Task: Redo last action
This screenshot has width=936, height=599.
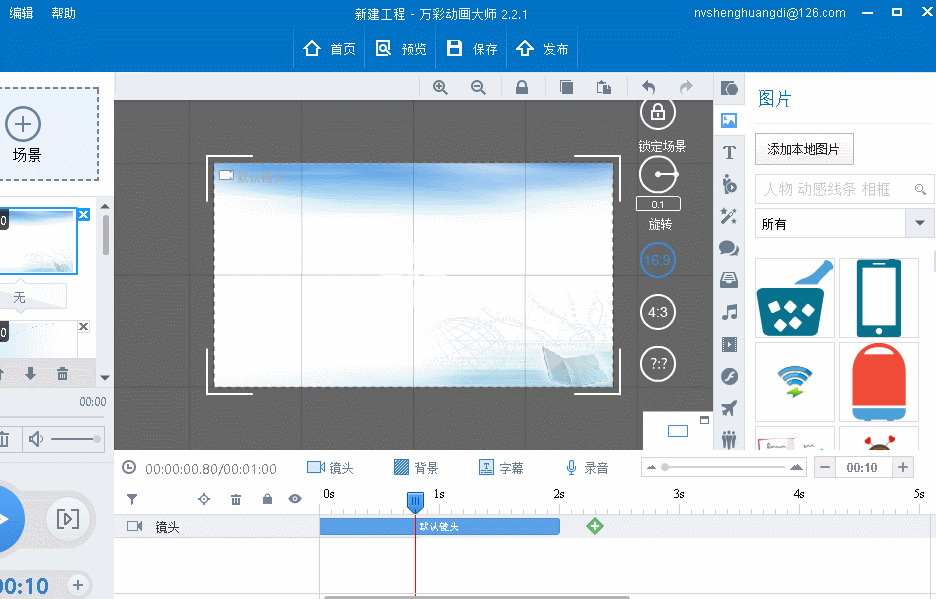Action: click(x=686, y=87)
